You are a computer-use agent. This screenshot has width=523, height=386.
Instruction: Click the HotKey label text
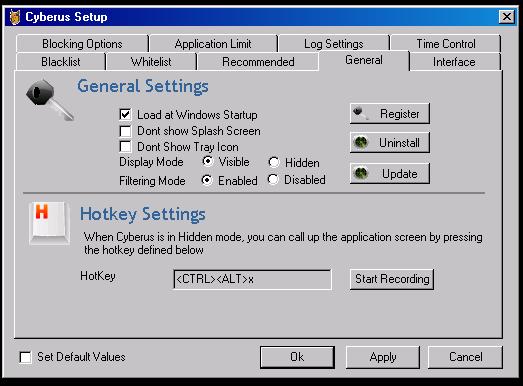point(98,276)
